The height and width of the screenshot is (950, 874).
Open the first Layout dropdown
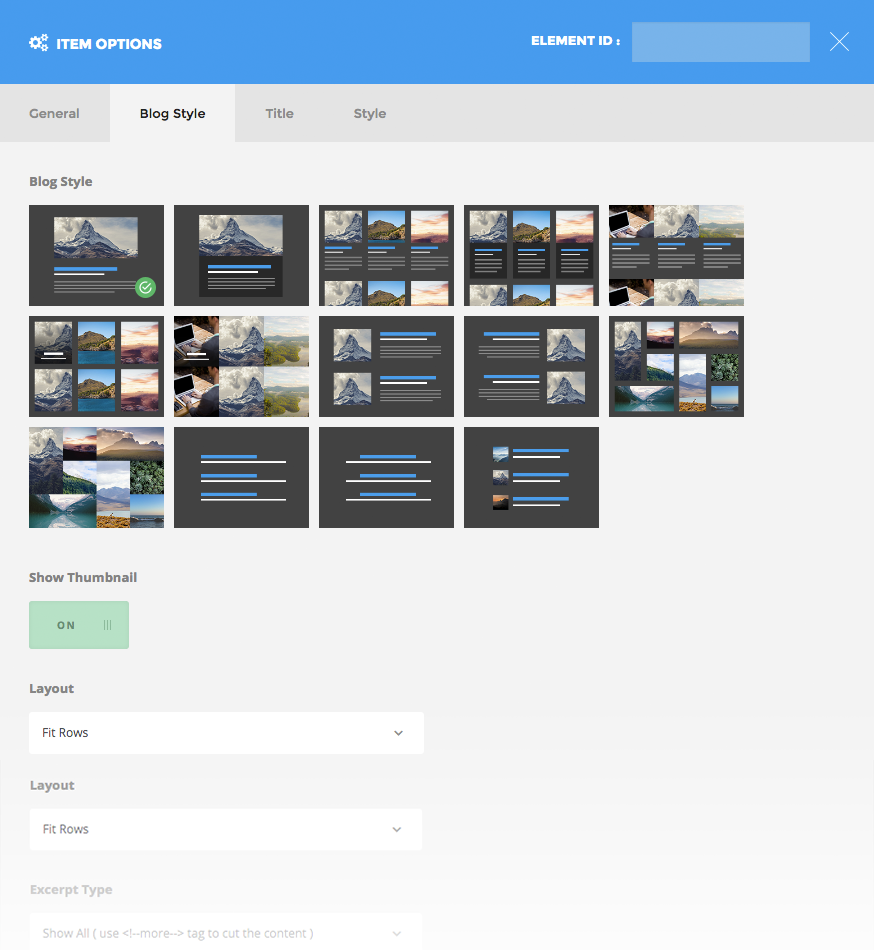tap(226, 733)
